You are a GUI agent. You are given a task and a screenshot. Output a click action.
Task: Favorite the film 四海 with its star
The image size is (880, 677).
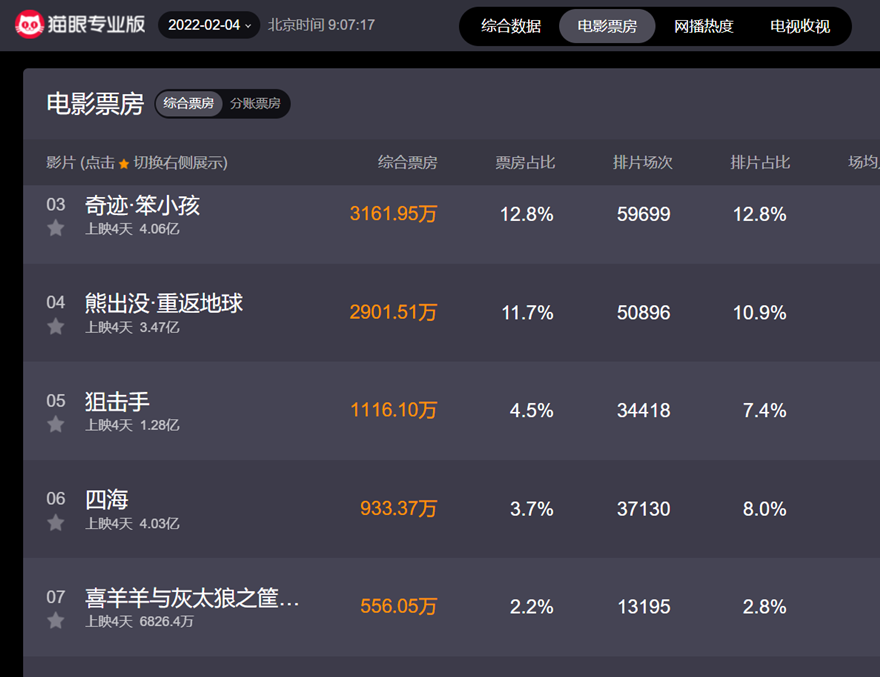(x=56, y=523)
